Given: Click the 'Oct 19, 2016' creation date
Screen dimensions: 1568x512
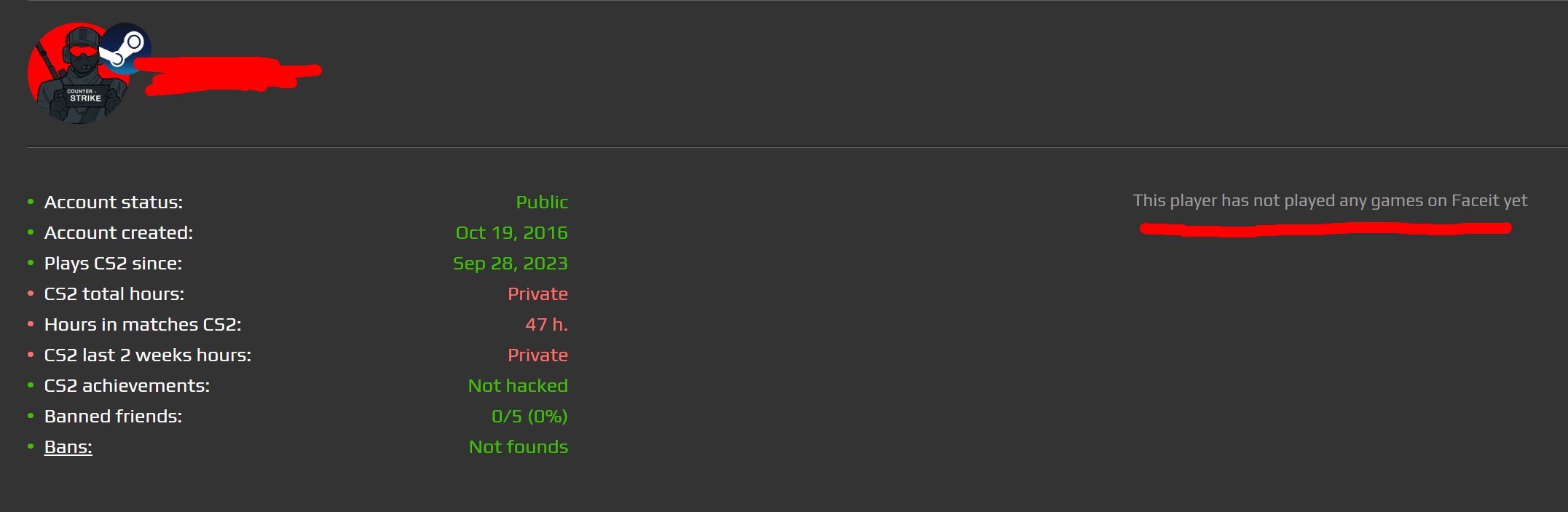Looking at the screenshot, I should click(511, 232).
